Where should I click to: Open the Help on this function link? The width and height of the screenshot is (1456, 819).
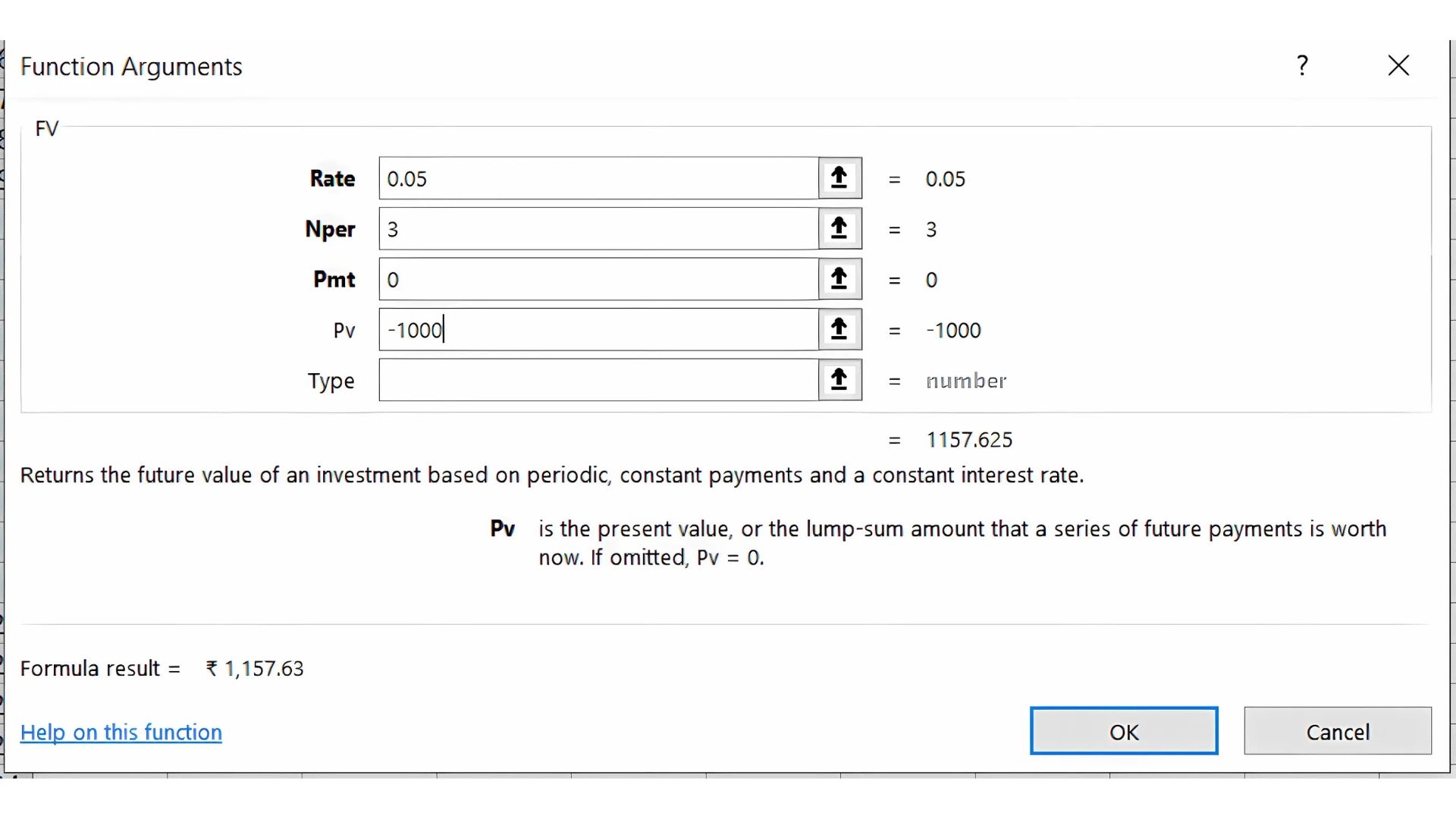click(x=121, y=732)
